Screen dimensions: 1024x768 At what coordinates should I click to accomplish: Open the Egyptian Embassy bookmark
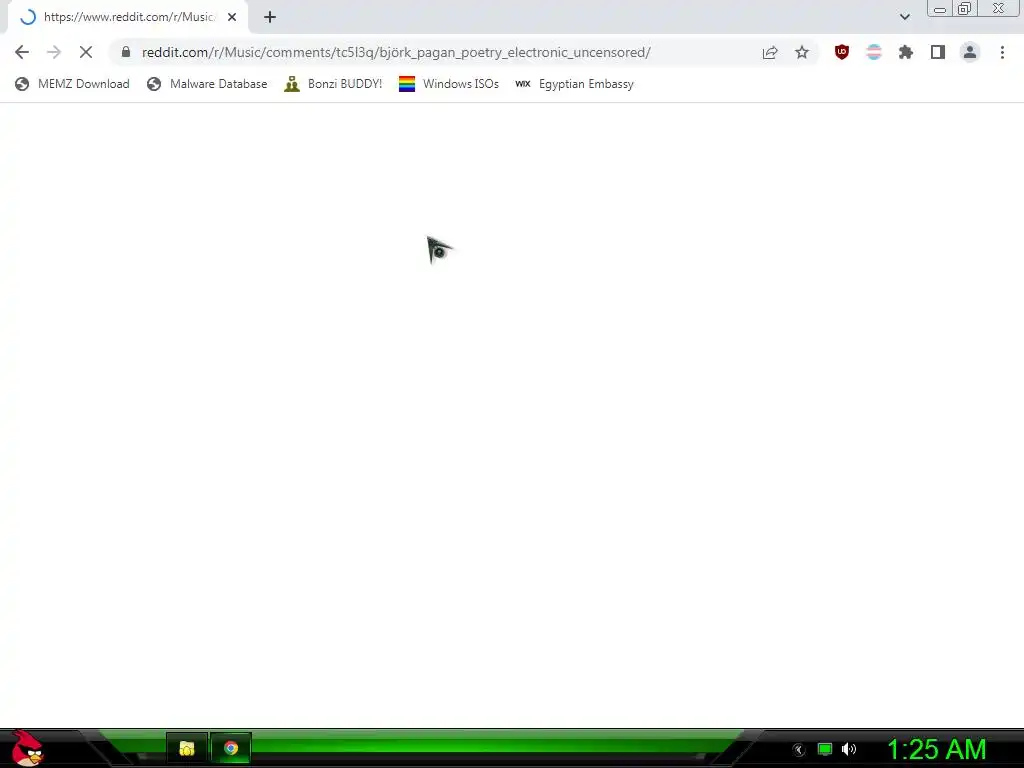coord(574,84)
